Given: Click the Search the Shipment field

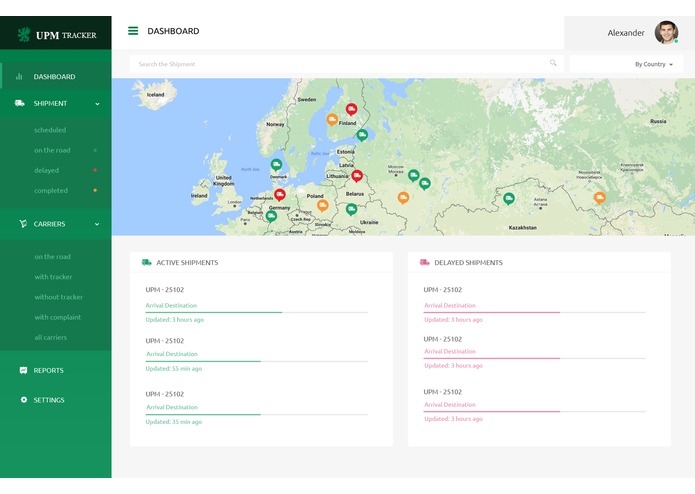Looking at the screenshot, I should click(x=346, y=64).
